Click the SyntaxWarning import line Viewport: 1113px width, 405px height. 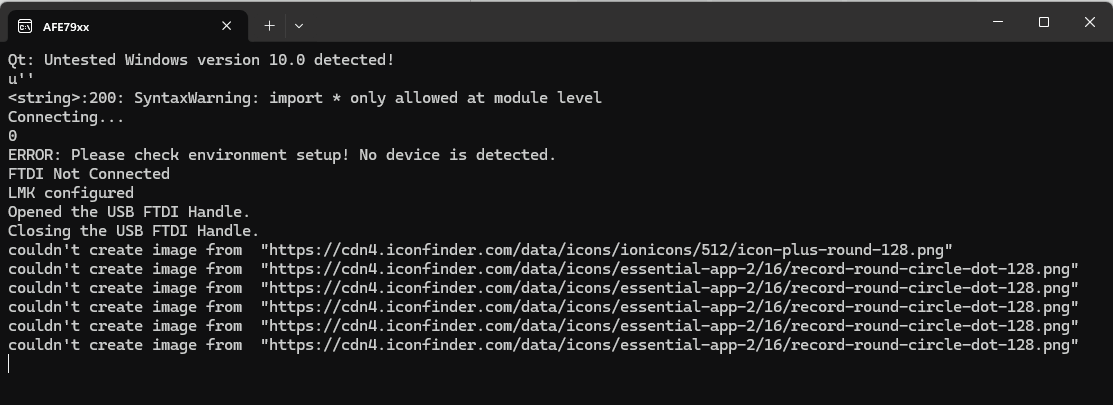305,98
